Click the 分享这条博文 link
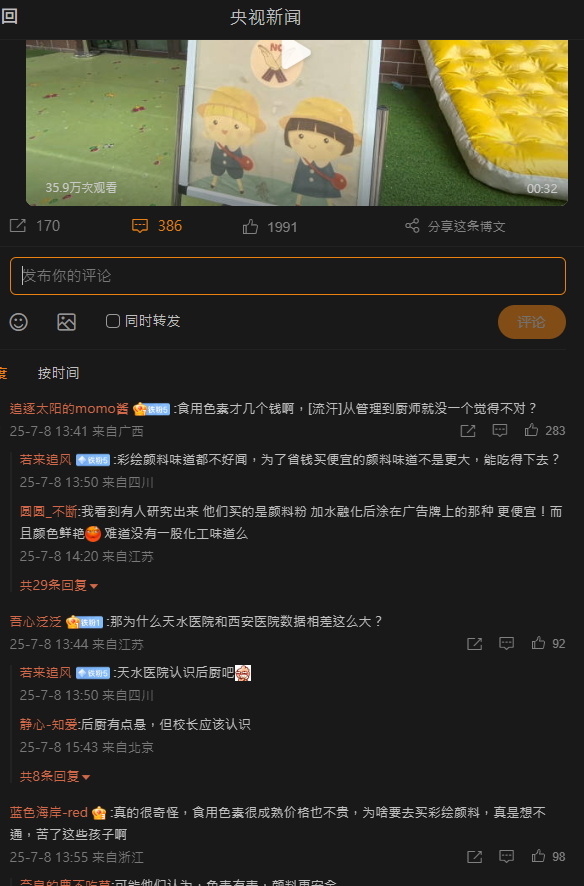The height and width of the screenshot is (886, 584). (467, 227)
